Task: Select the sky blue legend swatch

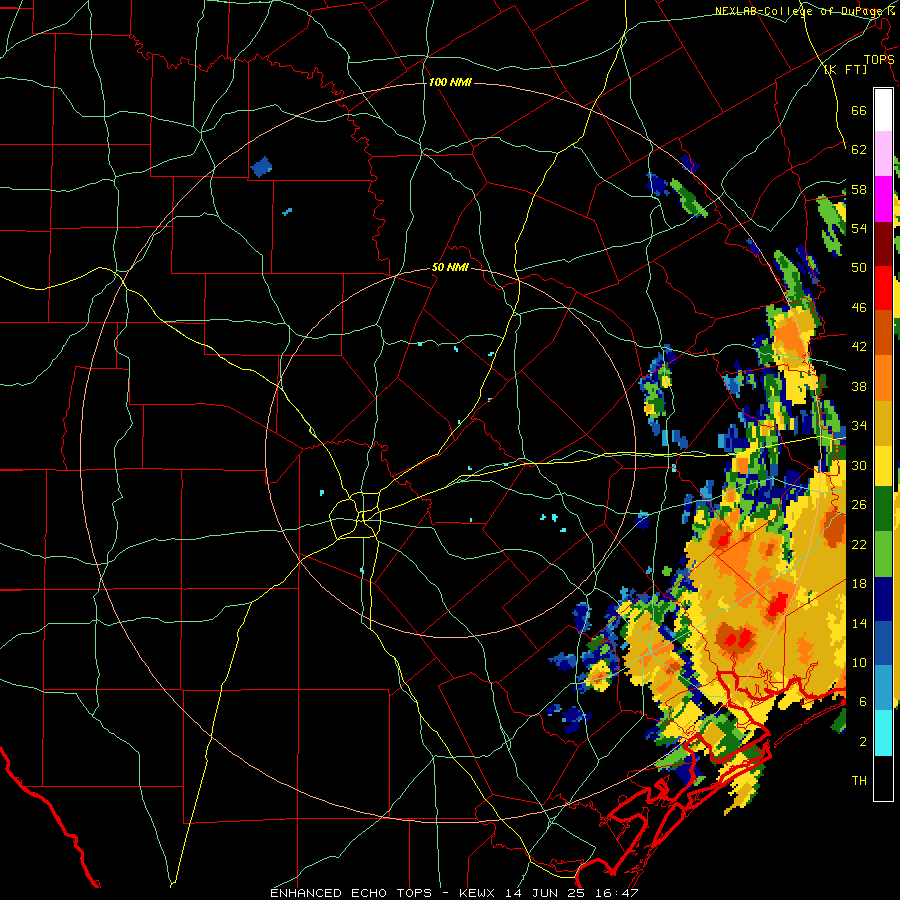Action: (883, 688)
